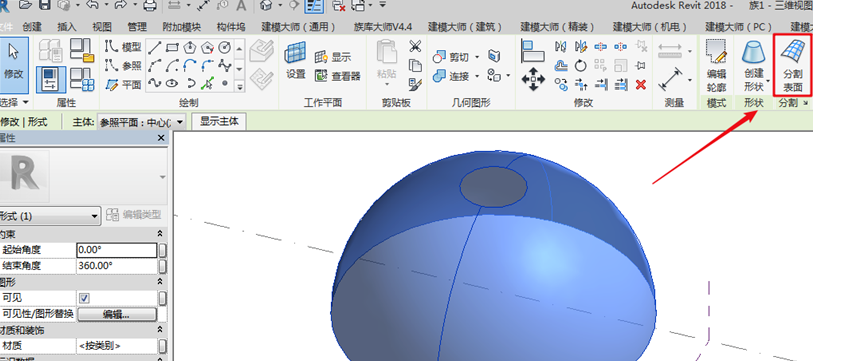Open the Host reference plane dropdown
Image resolution: width=848 pixels, height=361 pixels.
[180, 122]
